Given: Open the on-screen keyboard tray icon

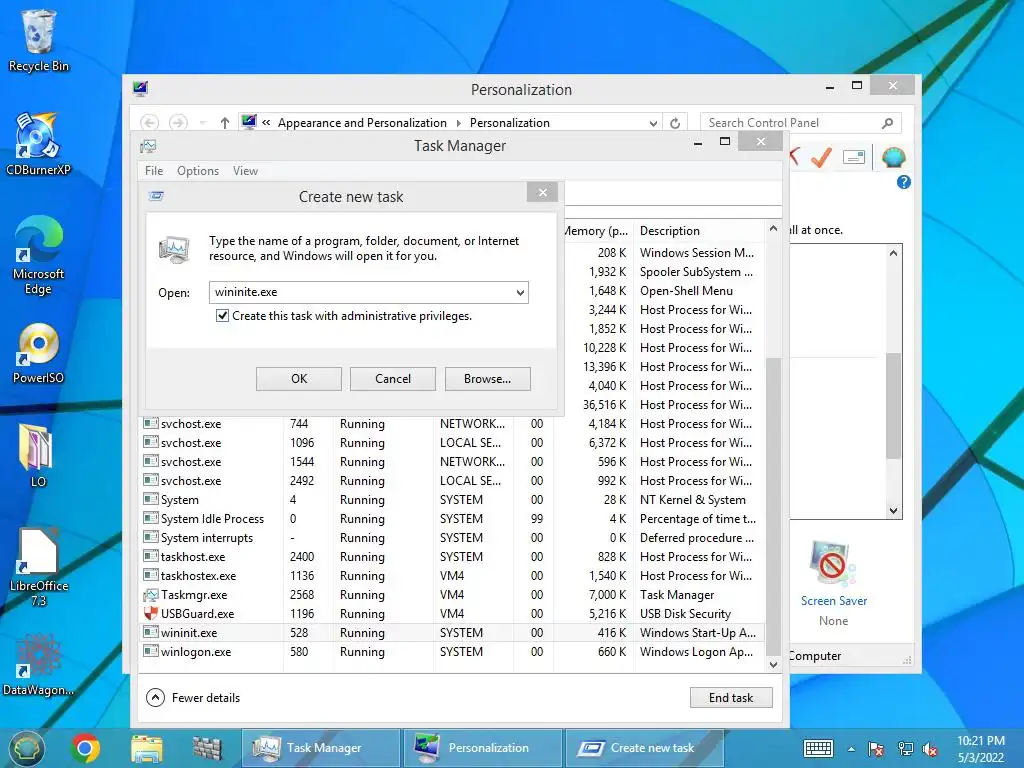Looking at the screenshot, I should click(x=818, y=748).
